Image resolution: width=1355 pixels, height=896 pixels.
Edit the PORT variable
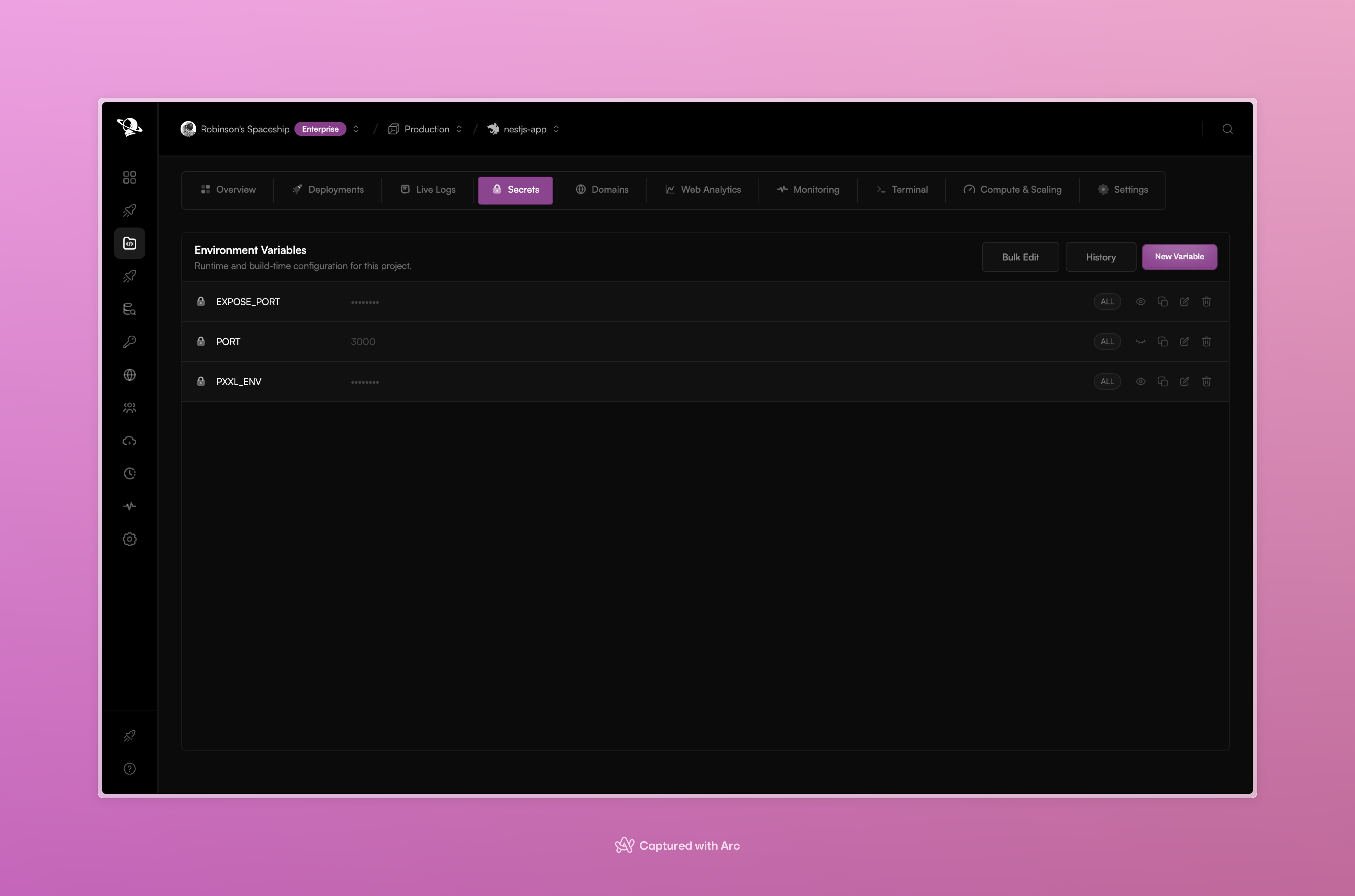pos(1184,342)
